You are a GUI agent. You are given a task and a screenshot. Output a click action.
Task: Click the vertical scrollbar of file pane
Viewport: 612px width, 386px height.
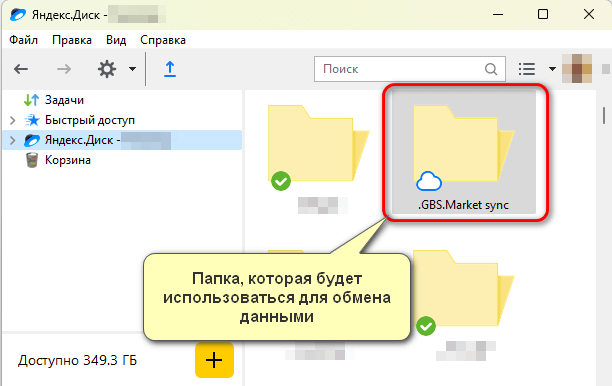point(604,116)
